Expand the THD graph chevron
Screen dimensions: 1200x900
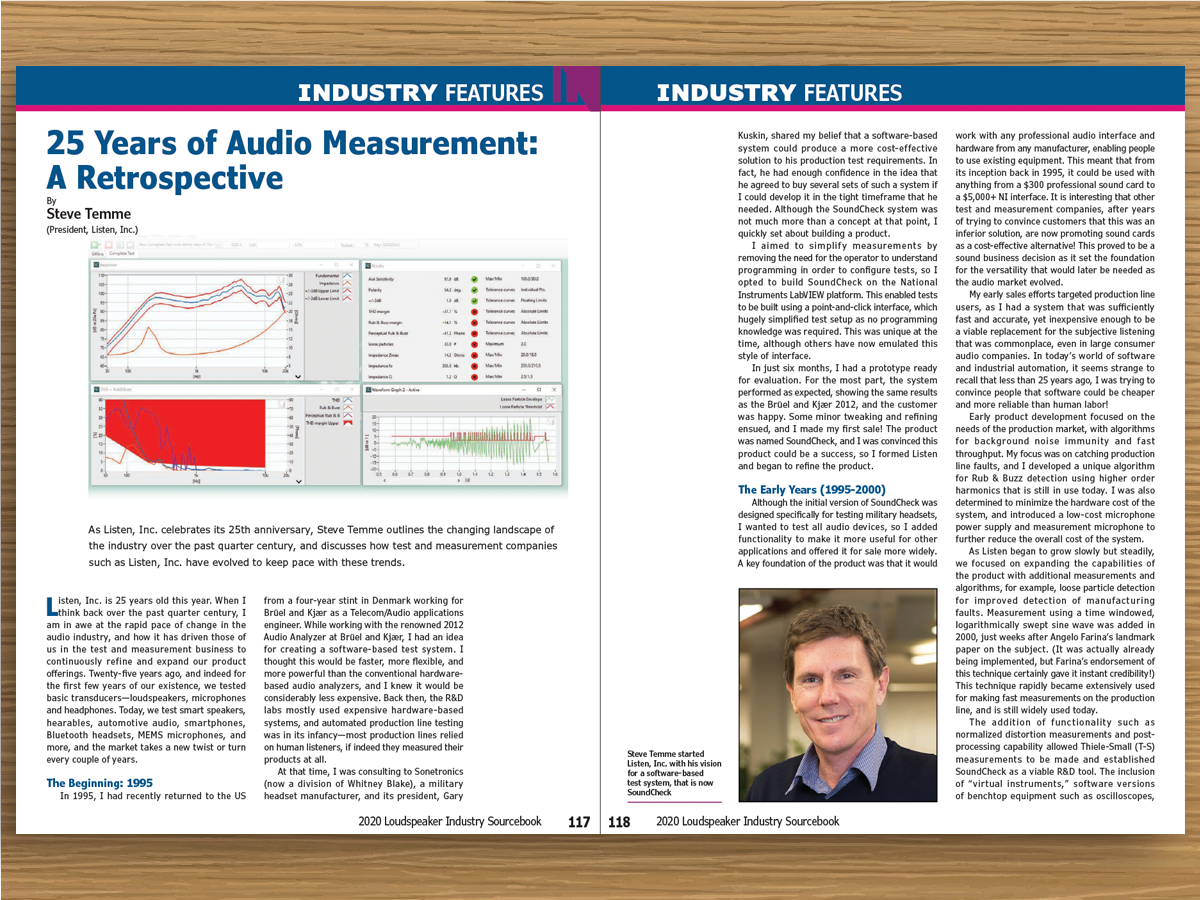click(x=298, y=482)
